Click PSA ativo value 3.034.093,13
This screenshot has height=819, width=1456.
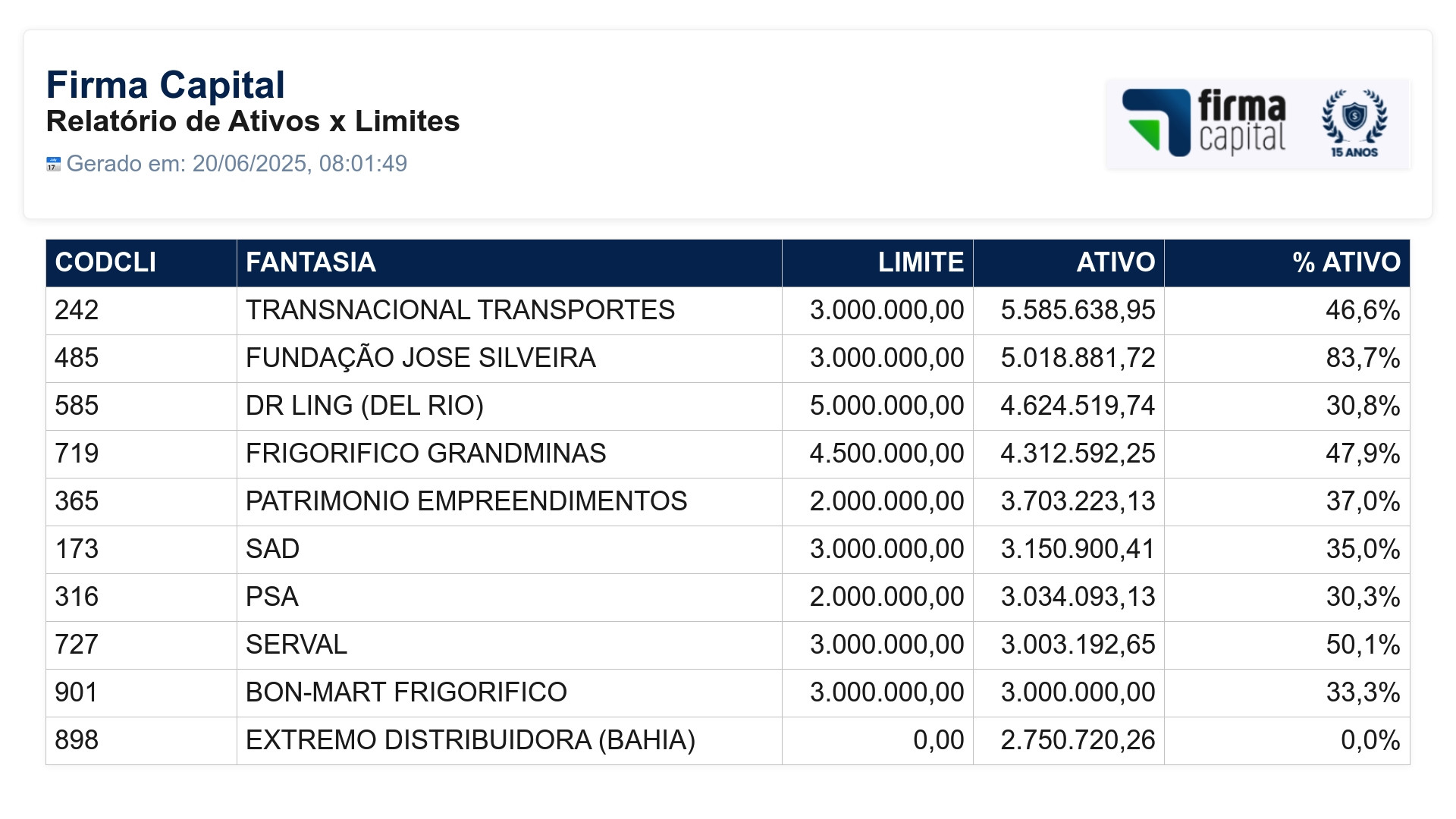(x=1078, y=597)
